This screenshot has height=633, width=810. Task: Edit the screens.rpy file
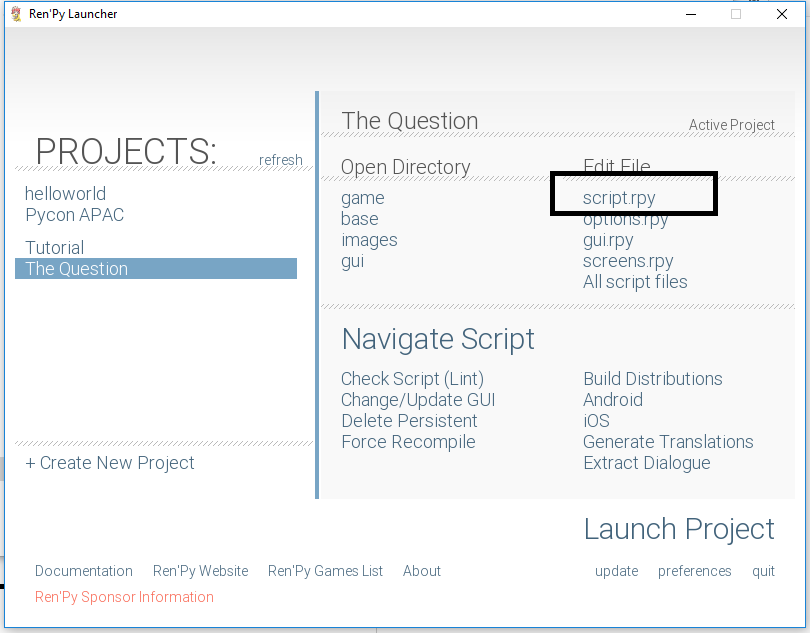tap(628, 261)
